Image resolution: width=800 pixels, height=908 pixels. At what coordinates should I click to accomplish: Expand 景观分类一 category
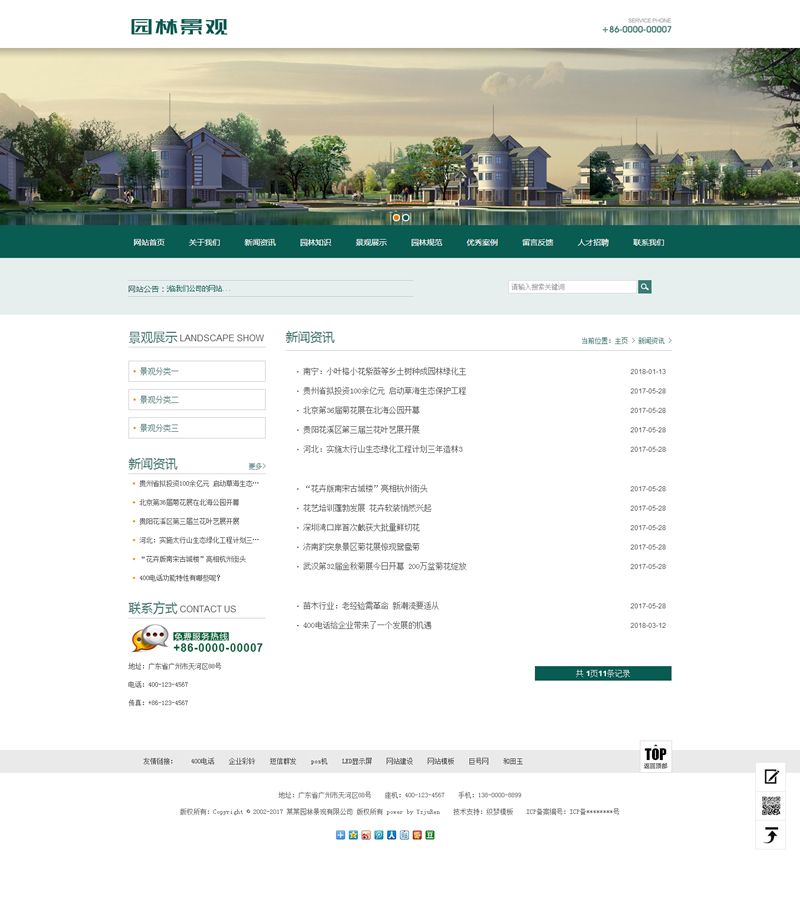[197, 372]
